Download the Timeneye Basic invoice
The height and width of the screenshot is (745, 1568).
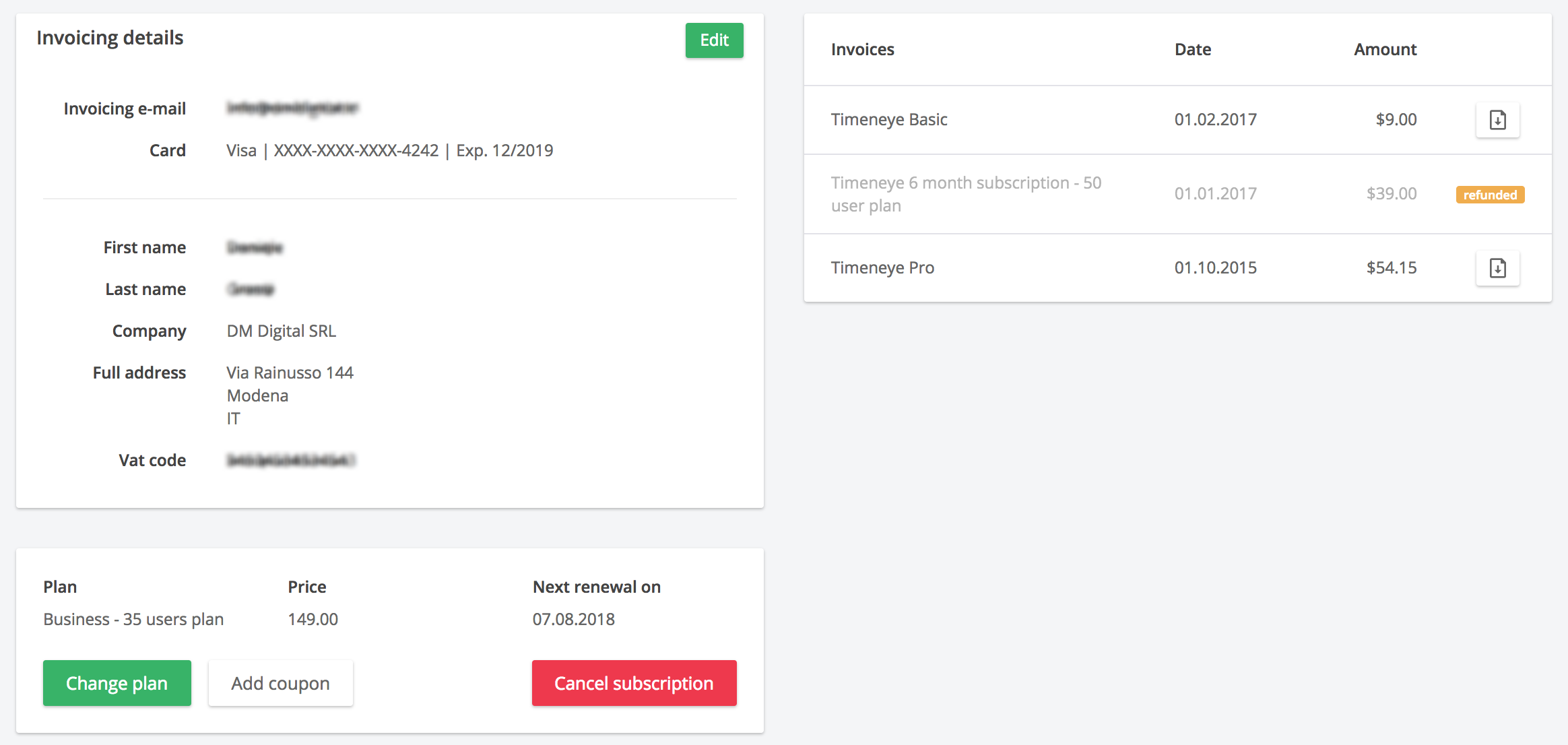(1497, 120)
